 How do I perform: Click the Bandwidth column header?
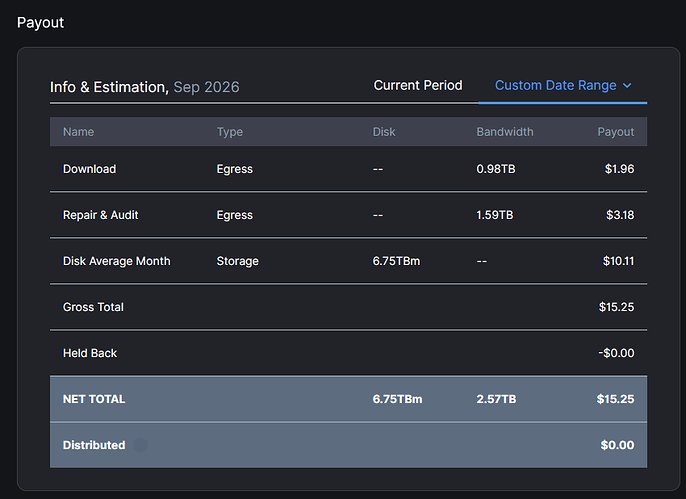tap(505, 132)
